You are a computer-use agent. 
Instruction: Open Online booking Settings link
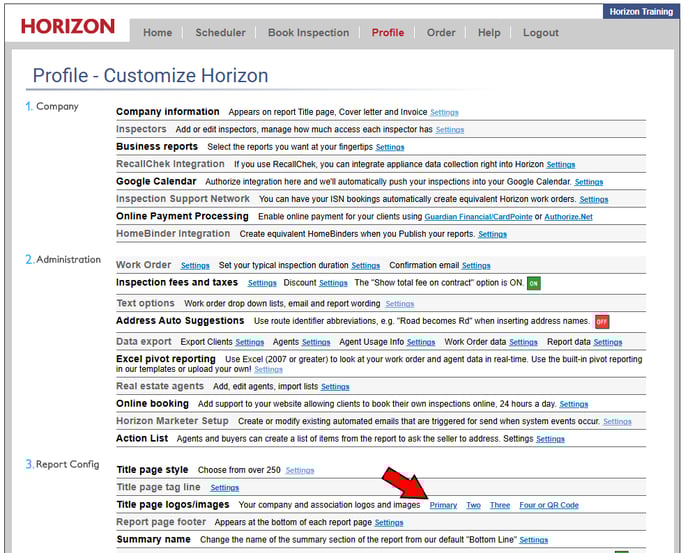tap(573, 405)
